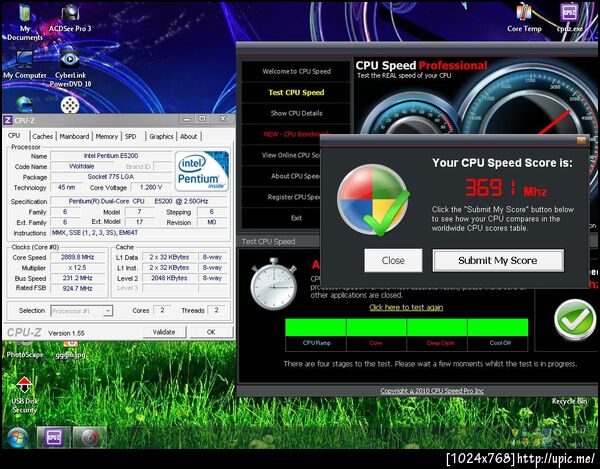The height and width of the screenshot is (469, 600).
Task: Click the Intel Pentium inside logo
Action: coord(202,171)
